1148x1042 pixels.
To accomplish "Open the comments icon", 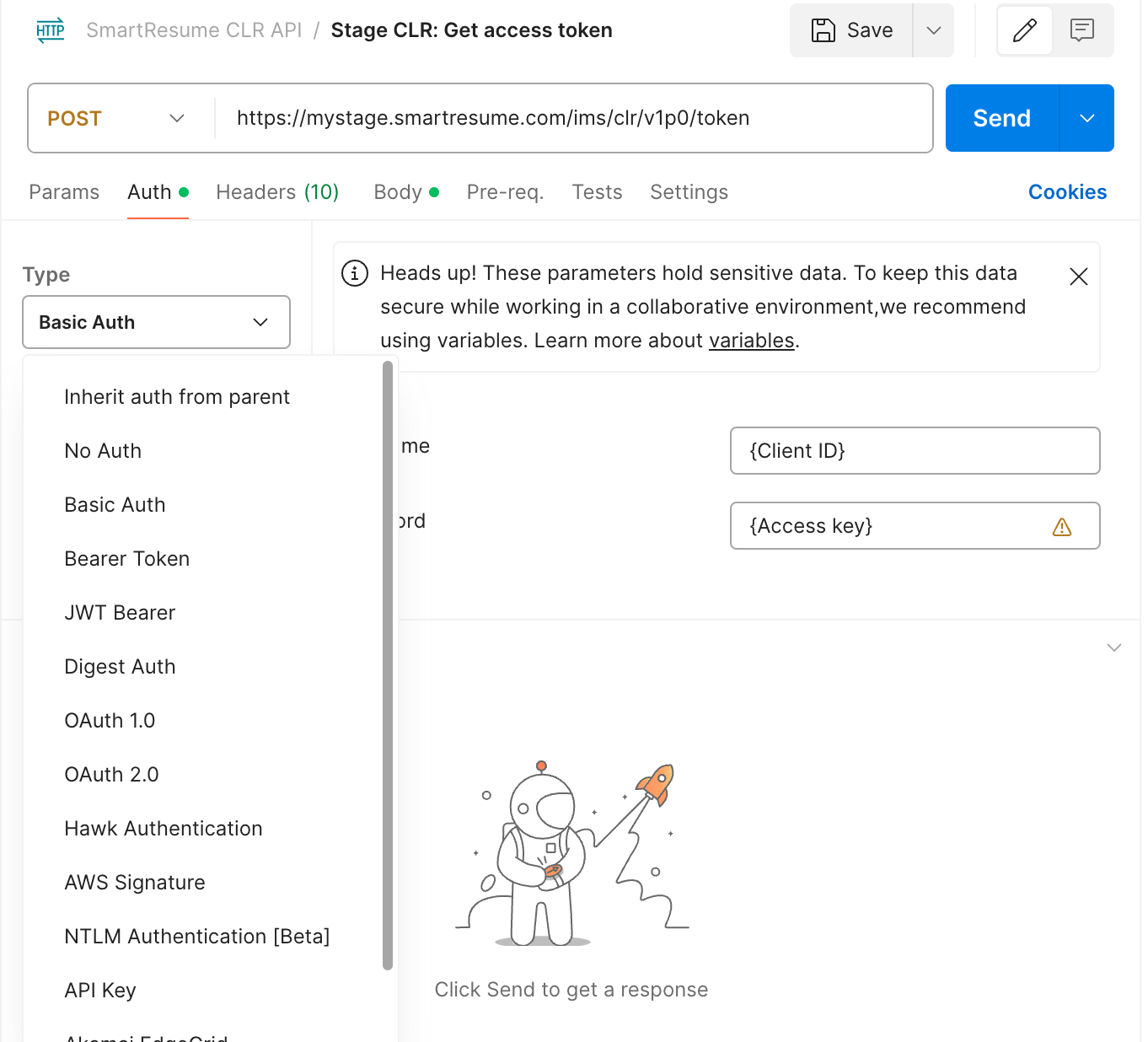I will (1082, 30).
